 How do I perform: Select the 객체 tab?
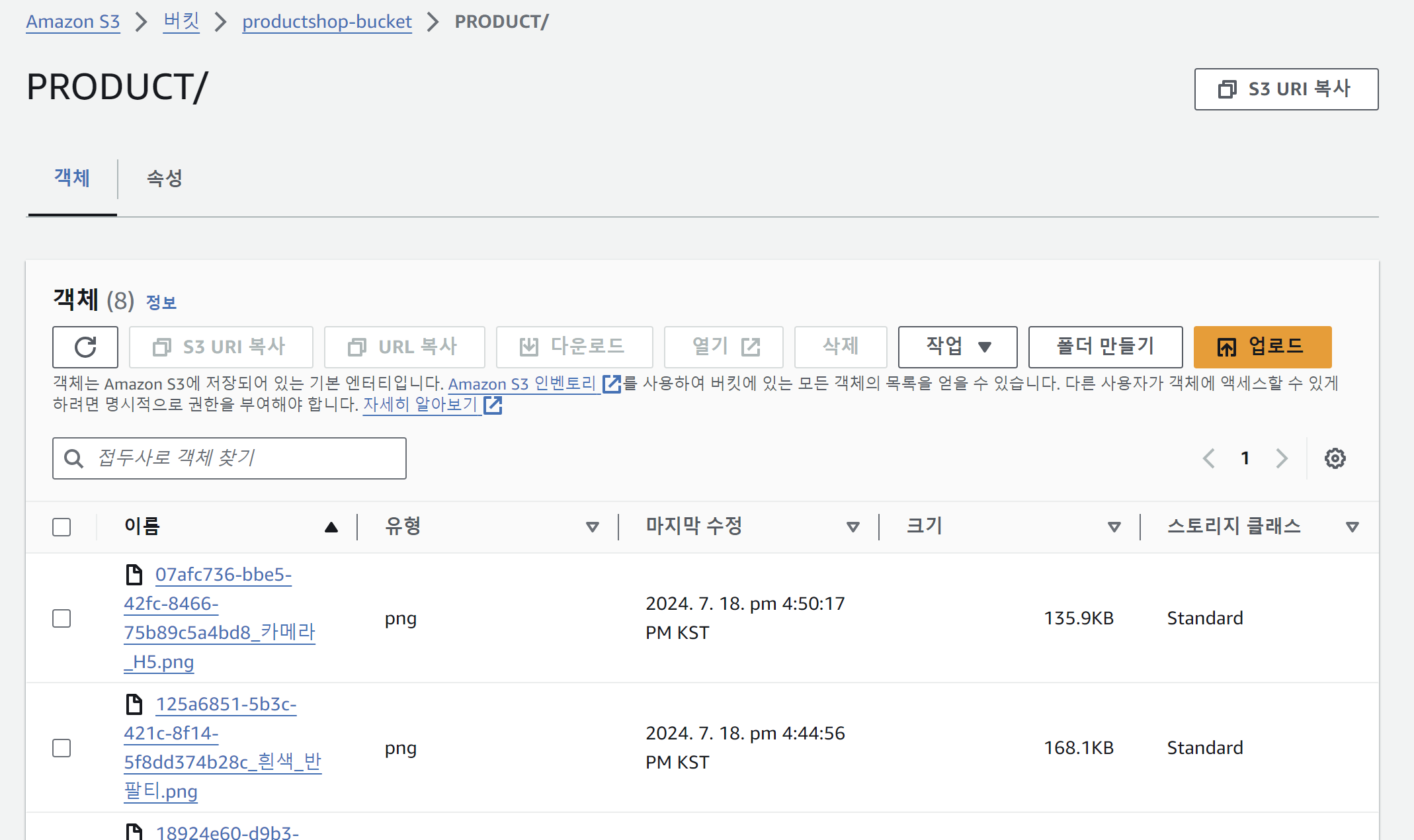tap(72, 178)
